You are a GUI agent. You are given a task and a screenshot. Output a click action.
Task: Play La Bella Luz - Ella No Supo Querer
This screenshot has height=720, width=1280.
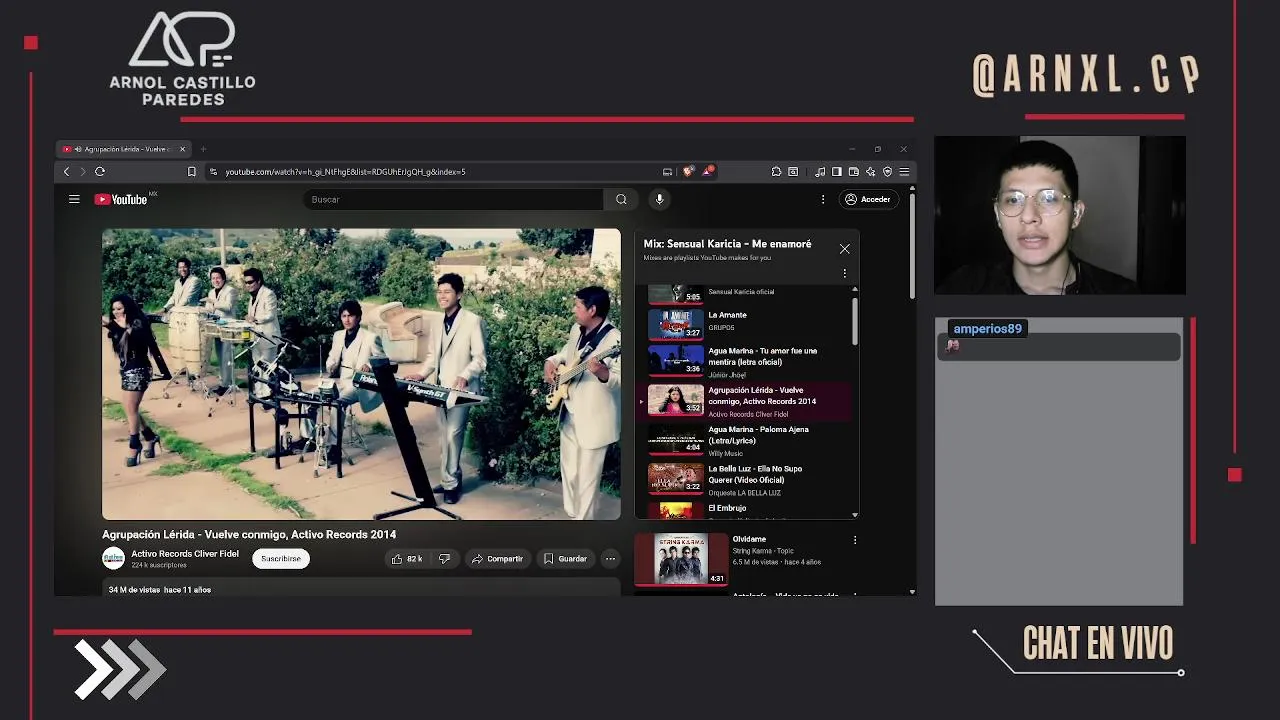745,480
